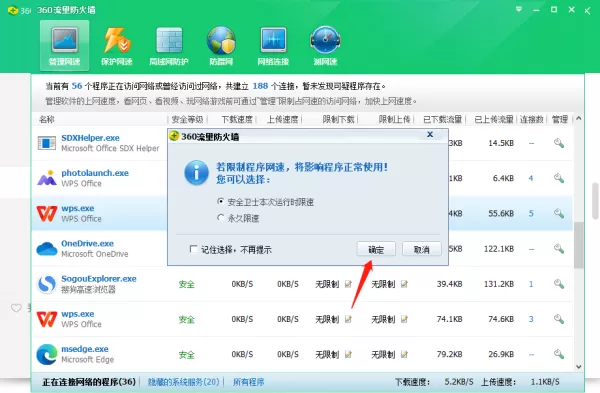
Task: Open SDXHelper.exe program name link
Action: (x=90, y=138)
